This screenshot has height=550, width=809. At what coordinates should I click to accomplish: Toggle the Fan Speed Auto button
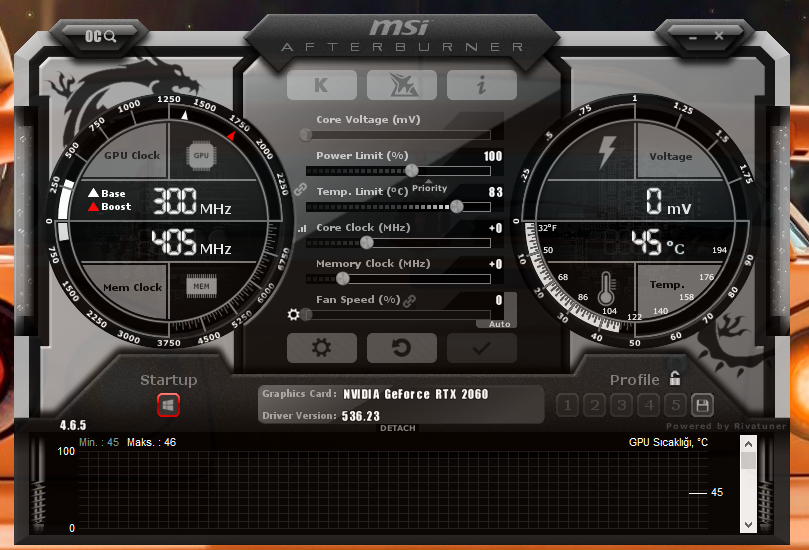pyautogui.click(x=499, y=324)
